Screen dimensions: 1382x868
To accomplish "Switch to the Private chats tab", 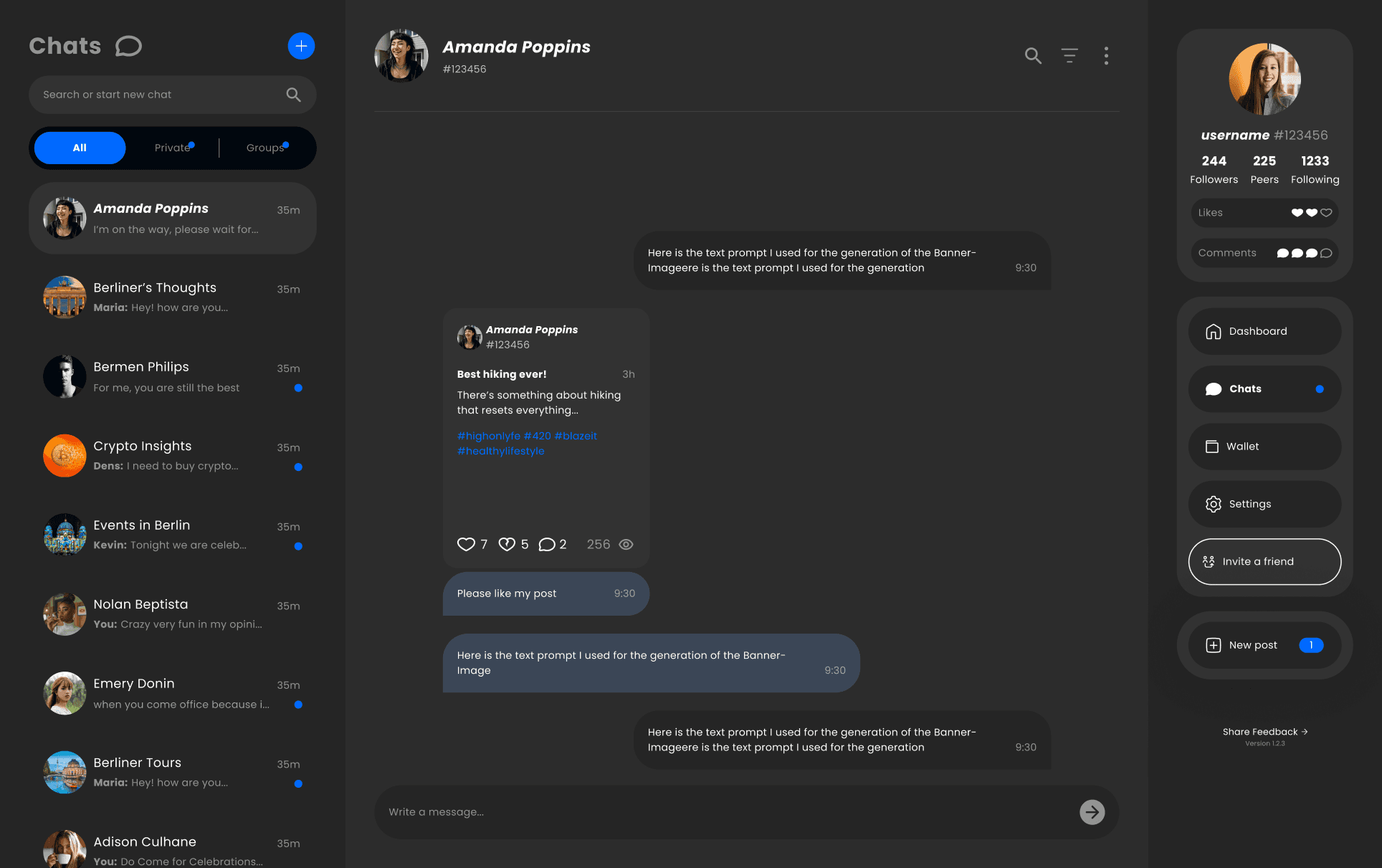I will (173, 148).
